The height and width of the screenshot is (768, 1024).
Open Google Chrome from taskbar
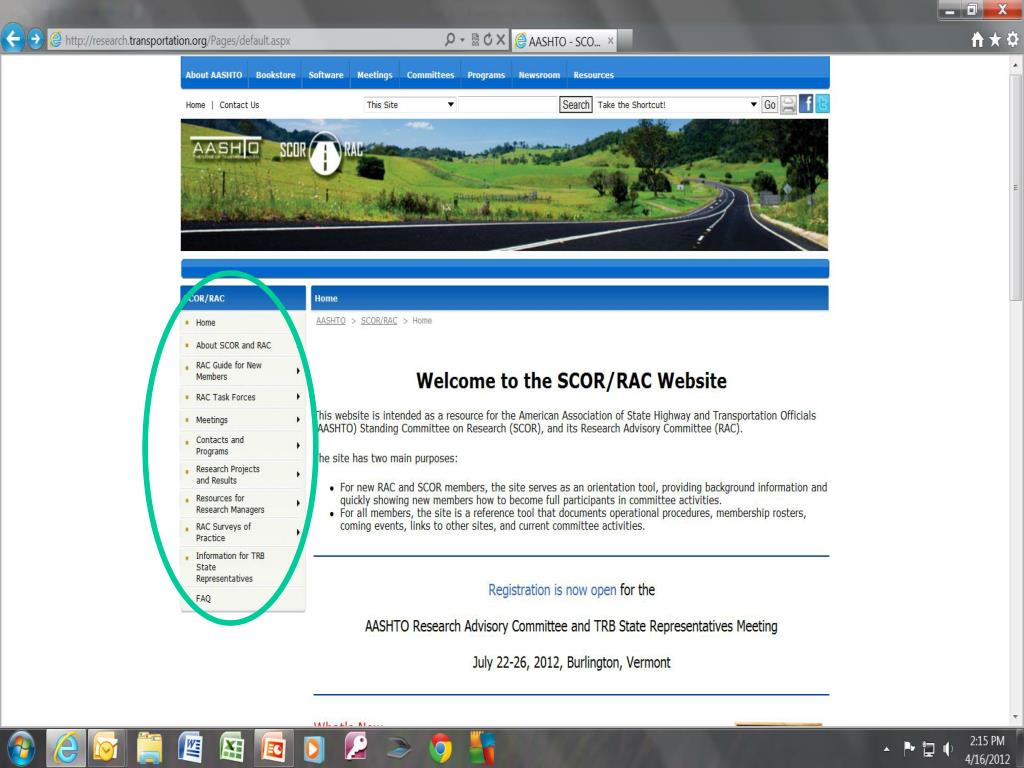point(440,748)
